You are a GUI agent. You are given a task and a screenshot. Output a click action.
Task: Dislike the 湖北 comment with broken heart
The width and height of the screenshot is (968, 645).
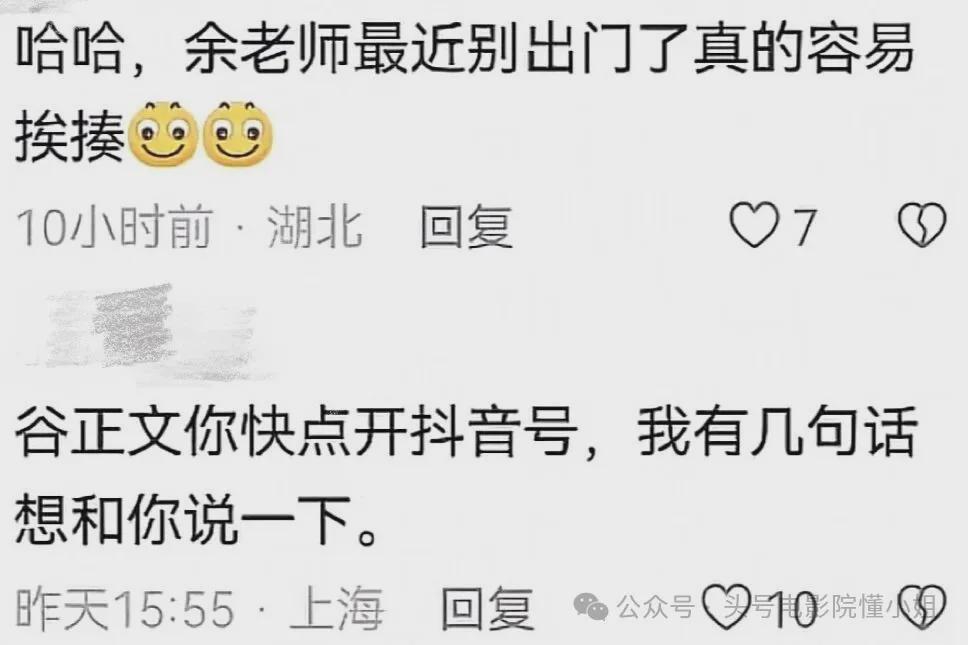[922, 225]
